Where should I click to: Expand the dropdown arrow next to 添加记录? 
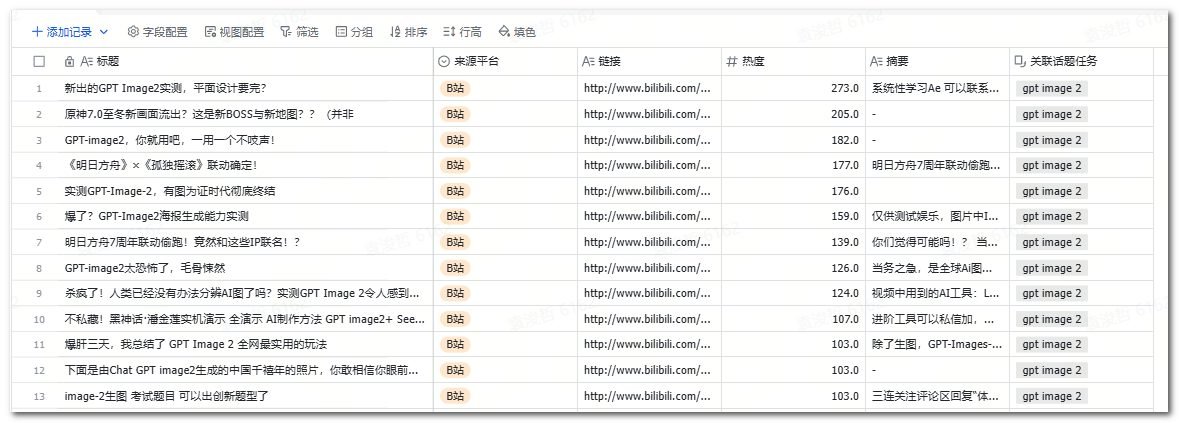[104, 32]
